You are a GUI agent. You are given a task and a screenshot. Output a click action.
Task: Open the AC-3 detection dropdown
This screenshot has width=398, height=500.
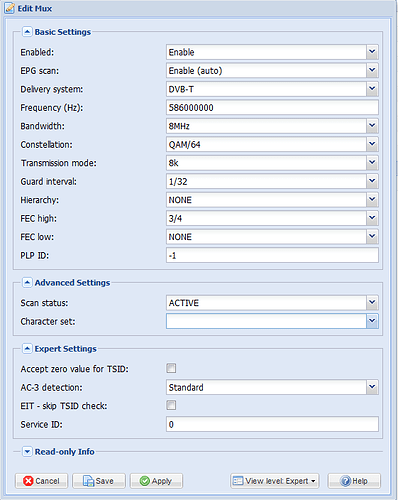click(372, 387)
